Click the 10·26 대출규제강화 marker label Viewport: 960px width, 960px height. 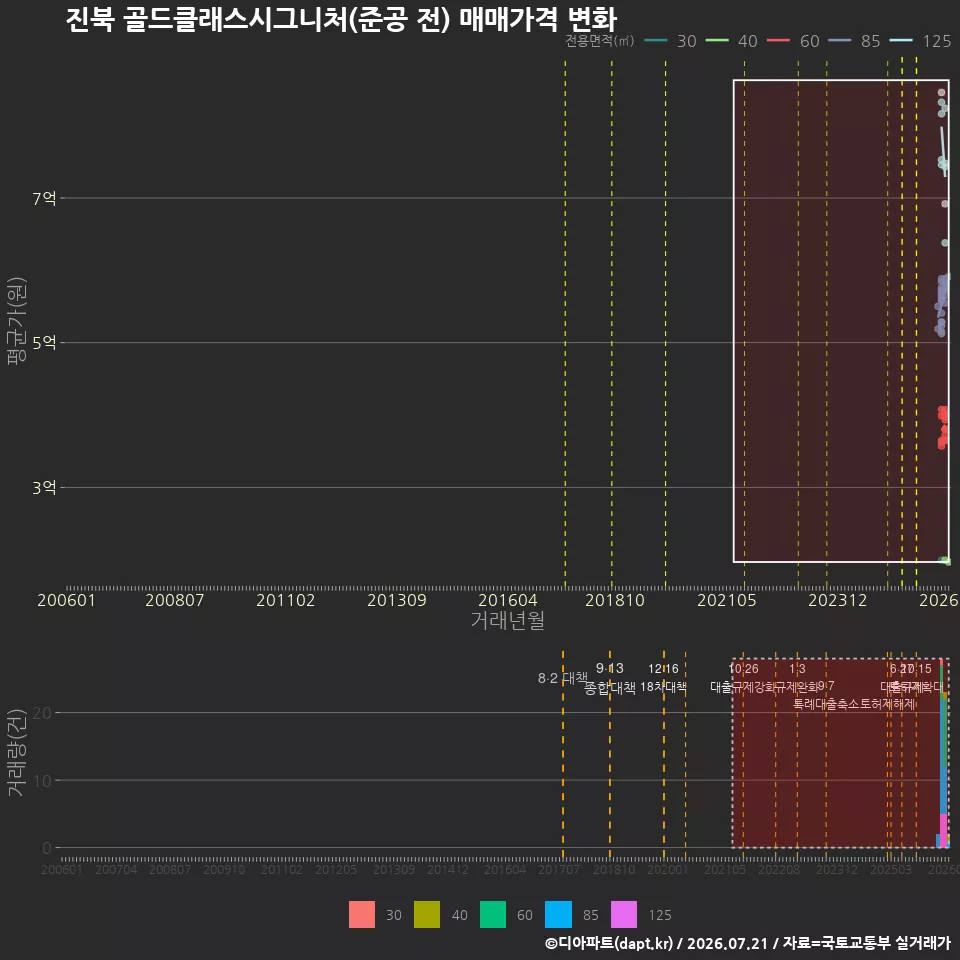point(743,678)
